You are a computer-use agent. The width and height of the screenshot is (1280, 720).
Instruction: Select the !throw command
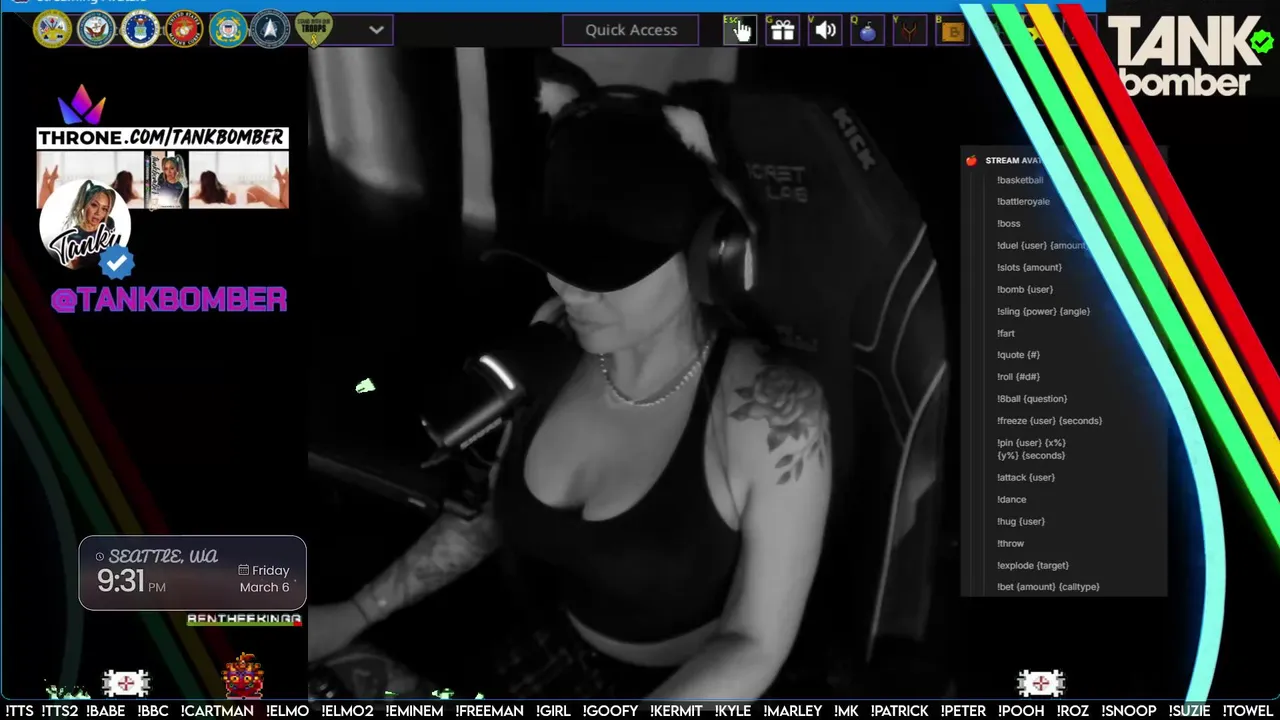[x=1010, y=543]
